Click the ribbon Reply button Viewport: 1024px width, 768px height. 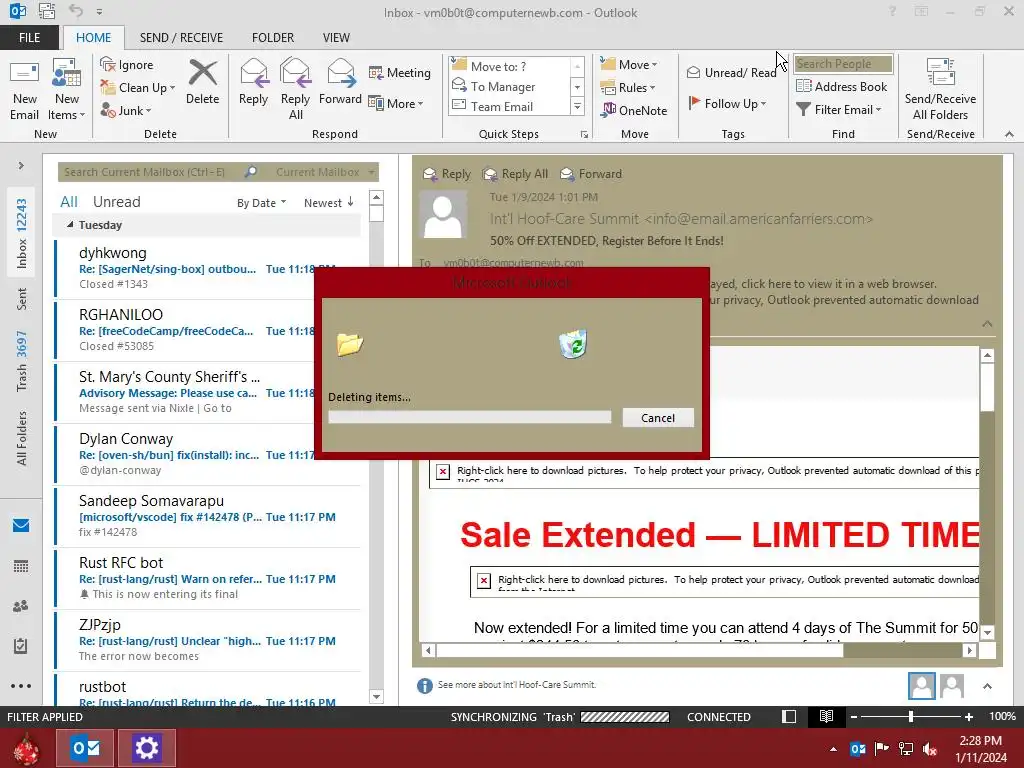[x=253, y=83]
